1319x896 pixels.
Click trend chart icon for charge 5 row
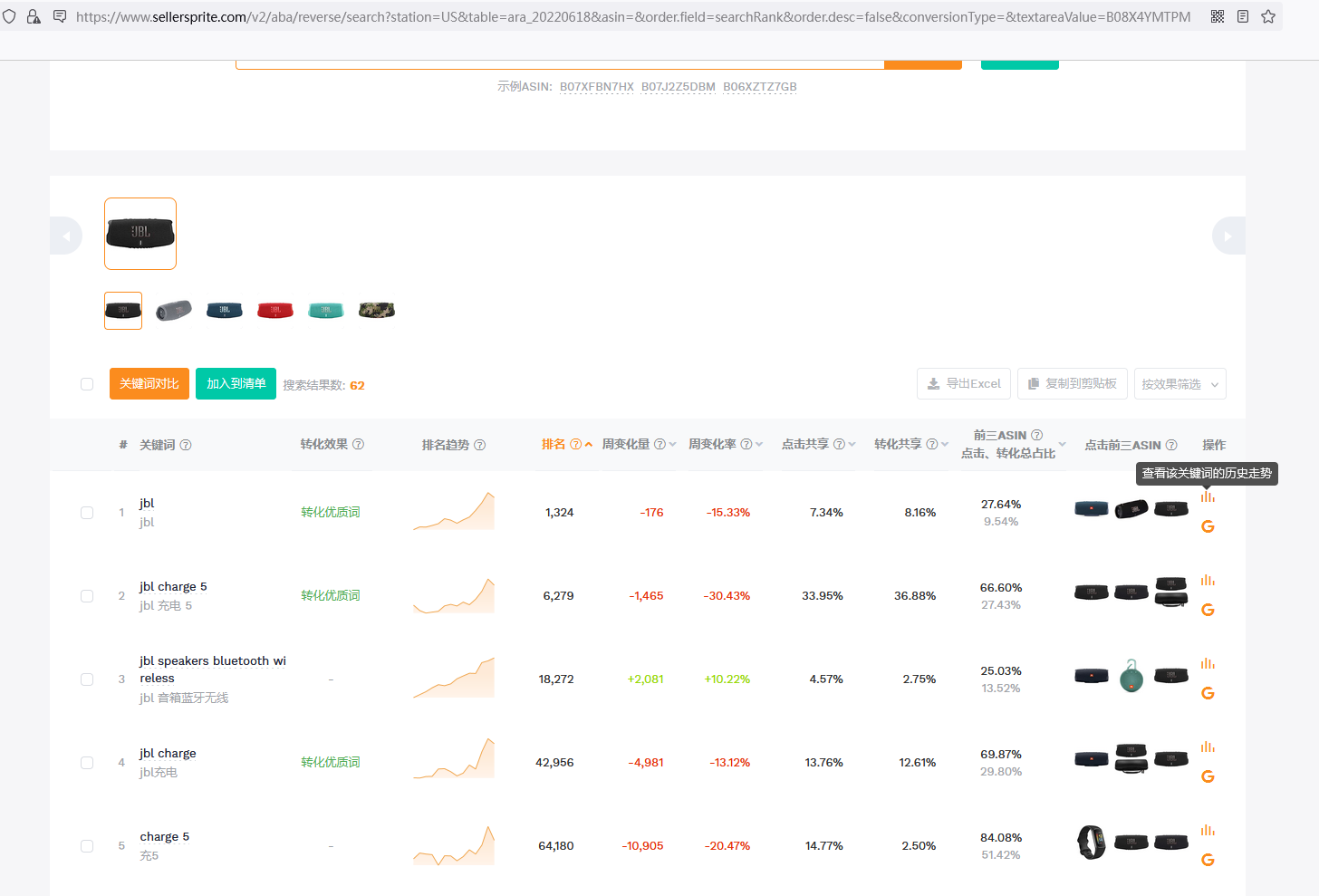pyautogui.click(x=1208, y=830)
